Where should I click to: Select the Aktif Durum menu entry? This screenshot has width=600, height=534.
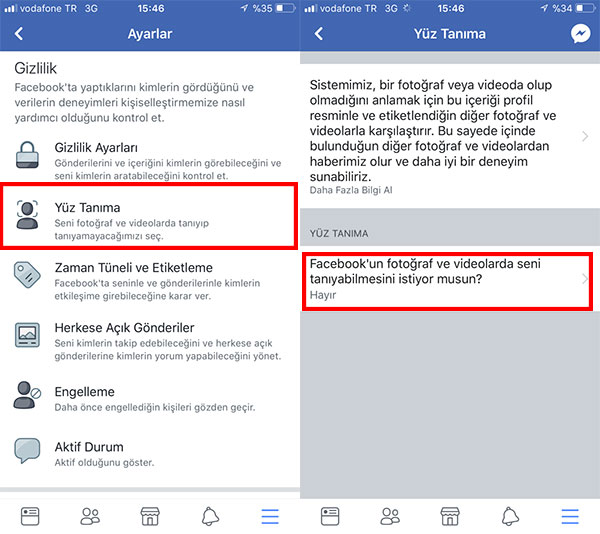[150, 454]
